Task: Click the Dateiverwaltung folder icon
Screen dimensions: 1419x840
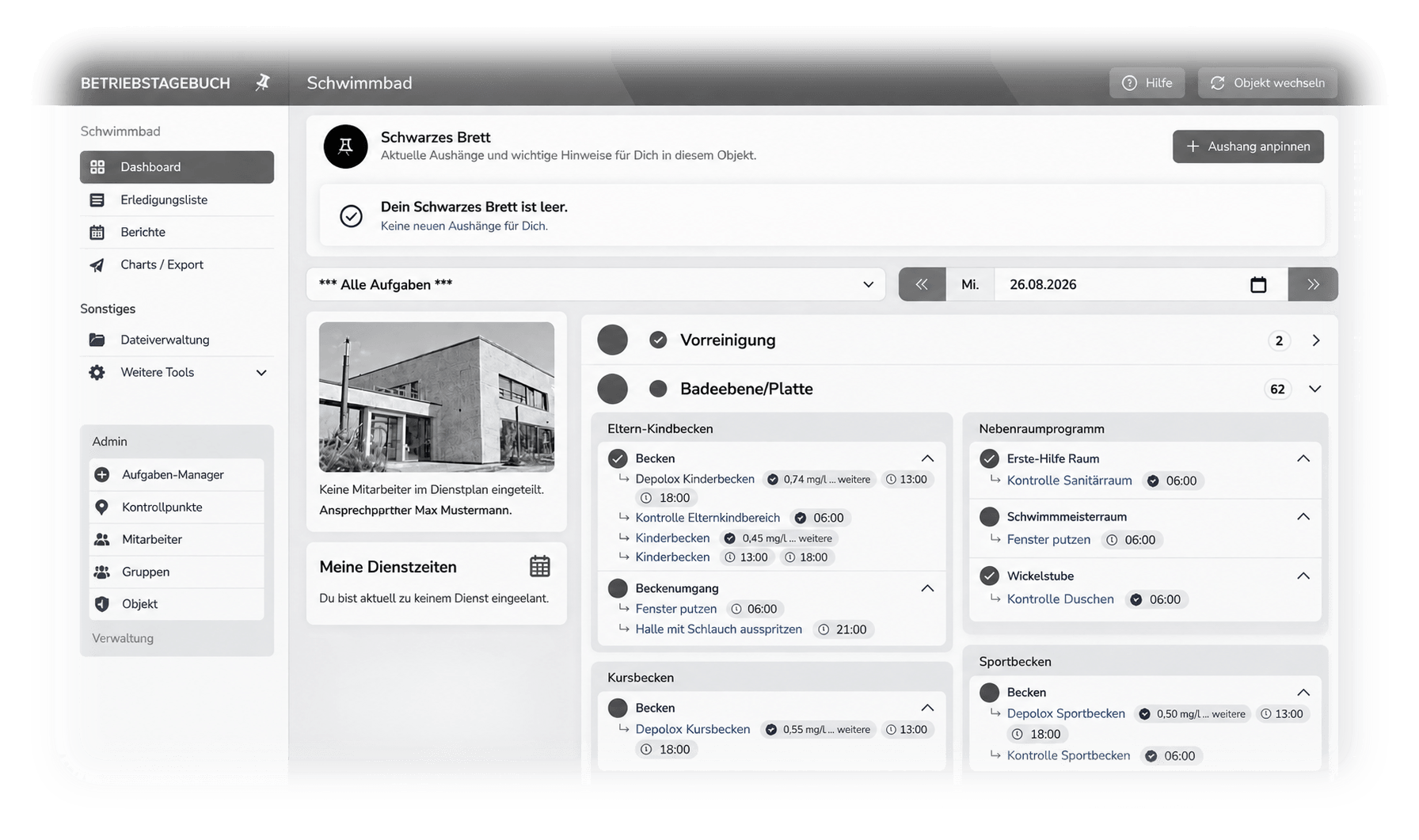Action: [x=97, y=340]
